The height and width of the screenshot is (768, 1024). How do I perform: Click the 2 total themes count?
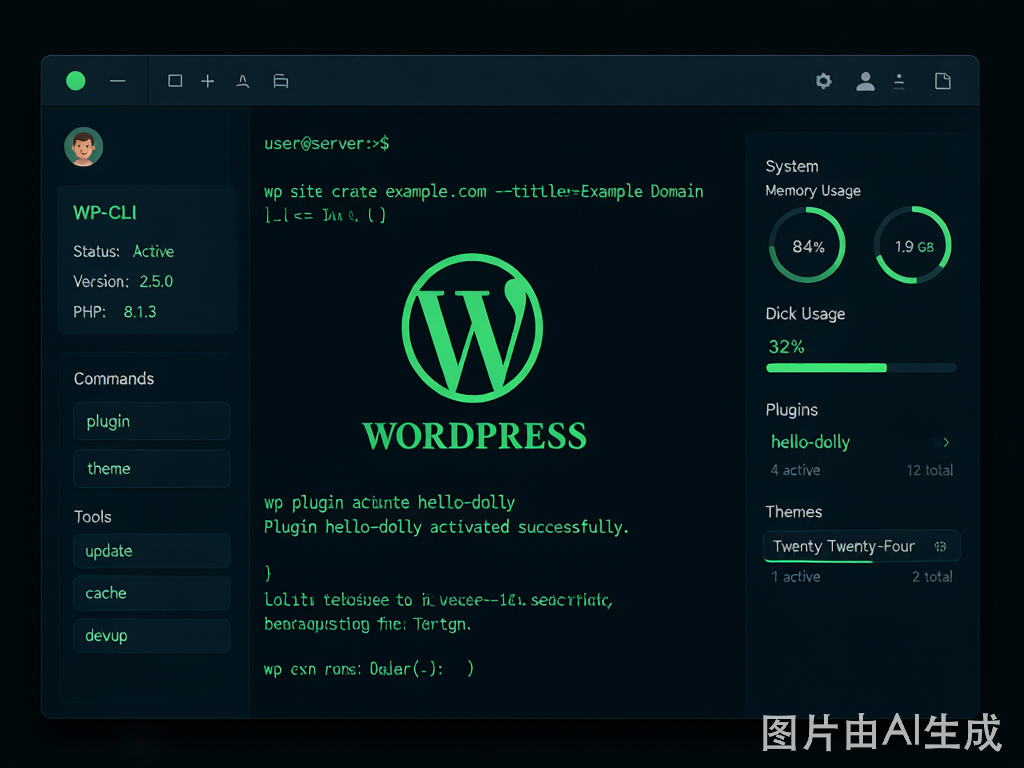click(932, 577)
